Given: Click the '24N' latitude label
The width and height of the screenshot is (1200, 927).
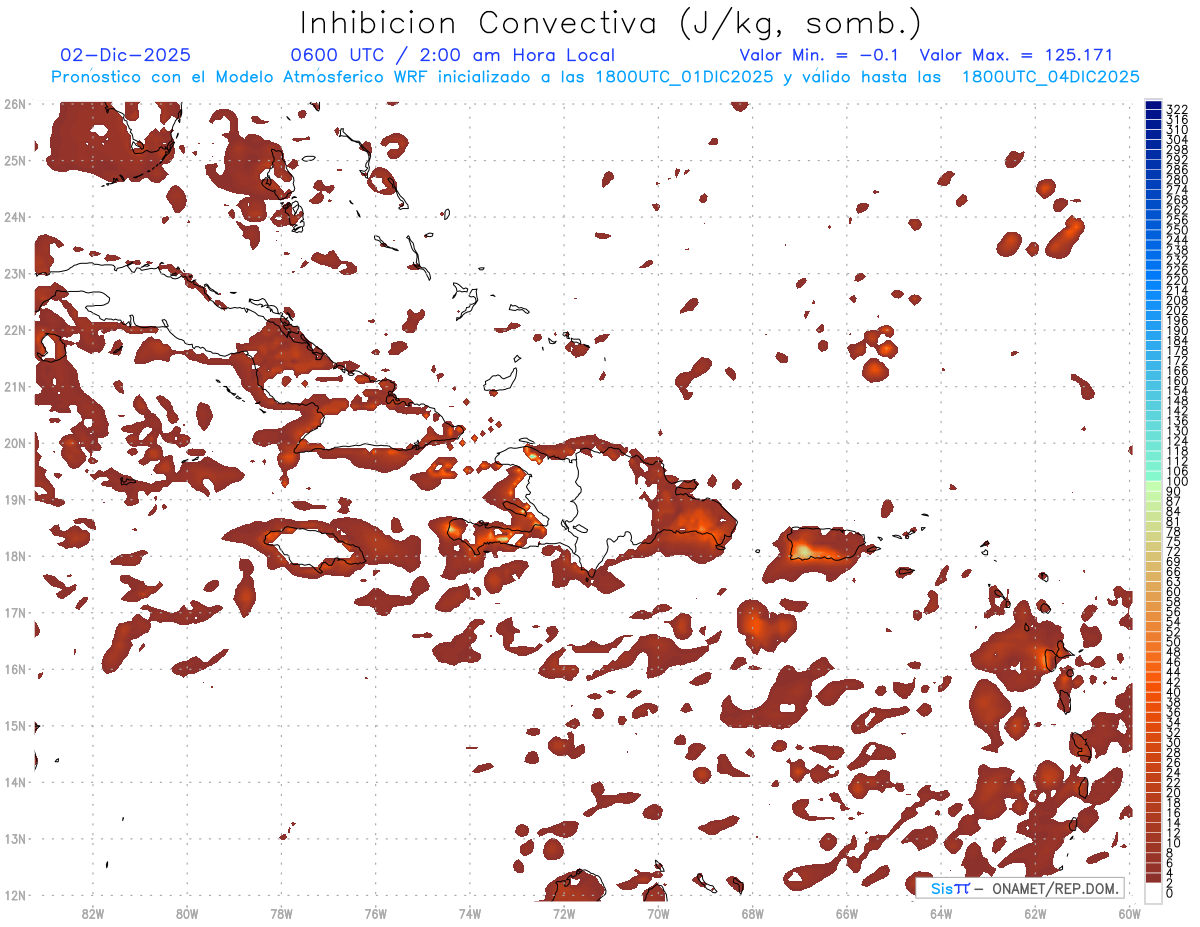Looking at the screenshot, I should (x=14, y=217).
